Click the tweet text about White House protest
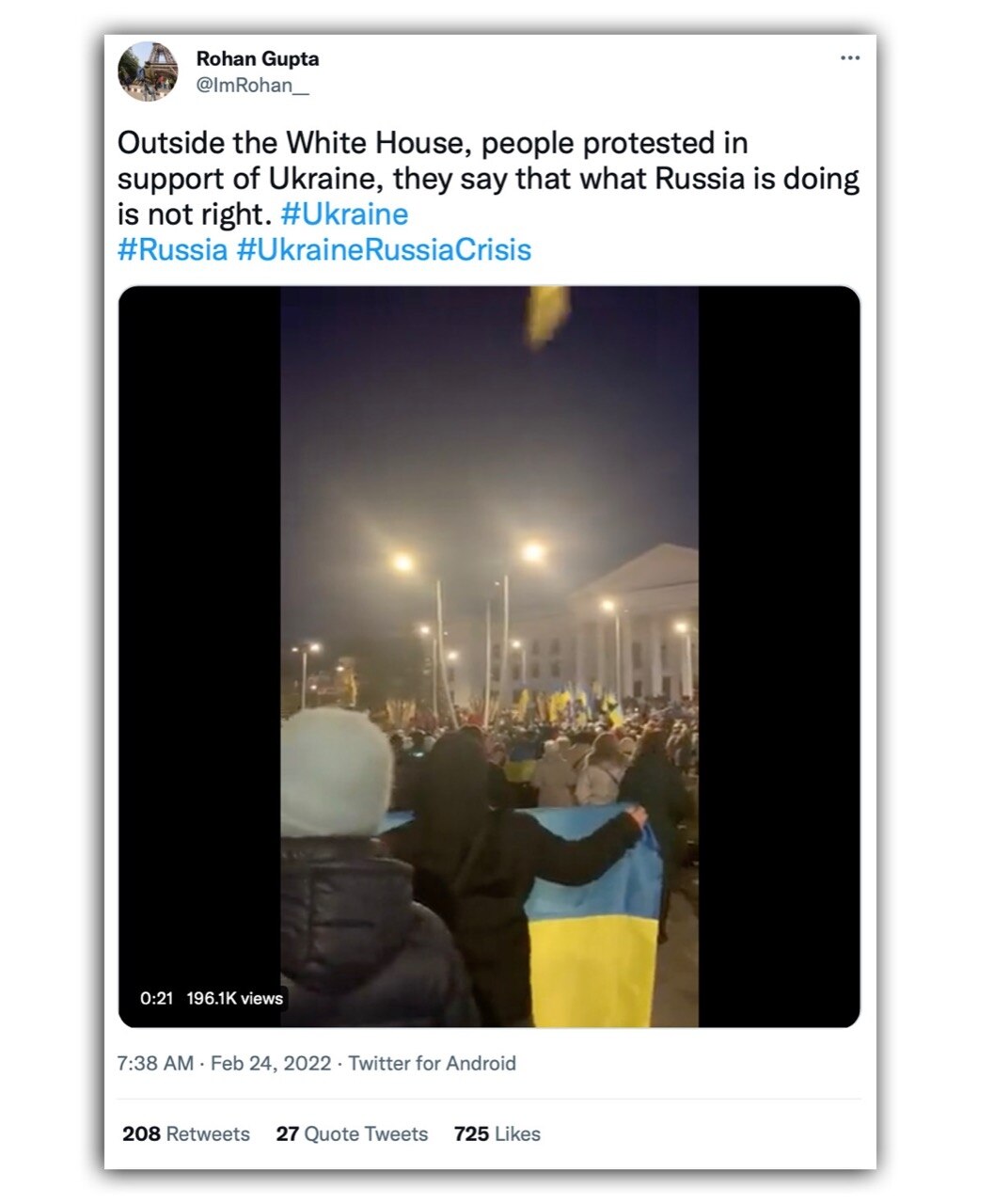 click(x=489, y=179)
